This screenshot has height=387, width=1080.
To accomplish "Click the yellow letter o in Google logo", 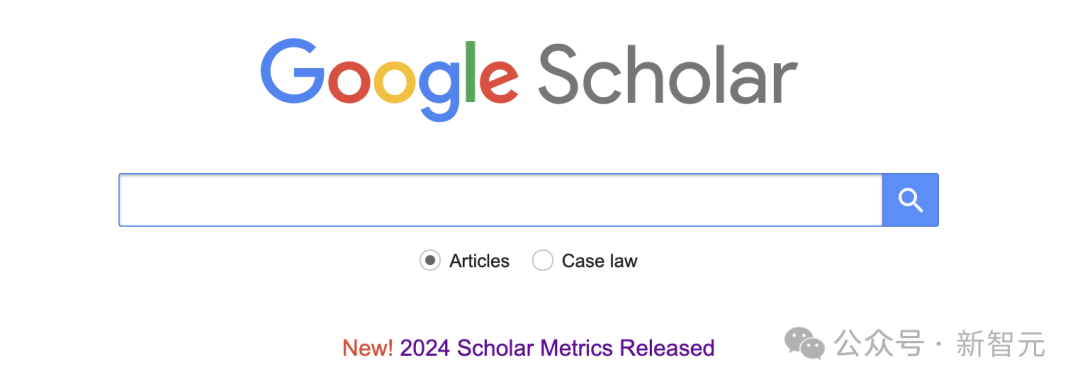I will tap(394, 83).
